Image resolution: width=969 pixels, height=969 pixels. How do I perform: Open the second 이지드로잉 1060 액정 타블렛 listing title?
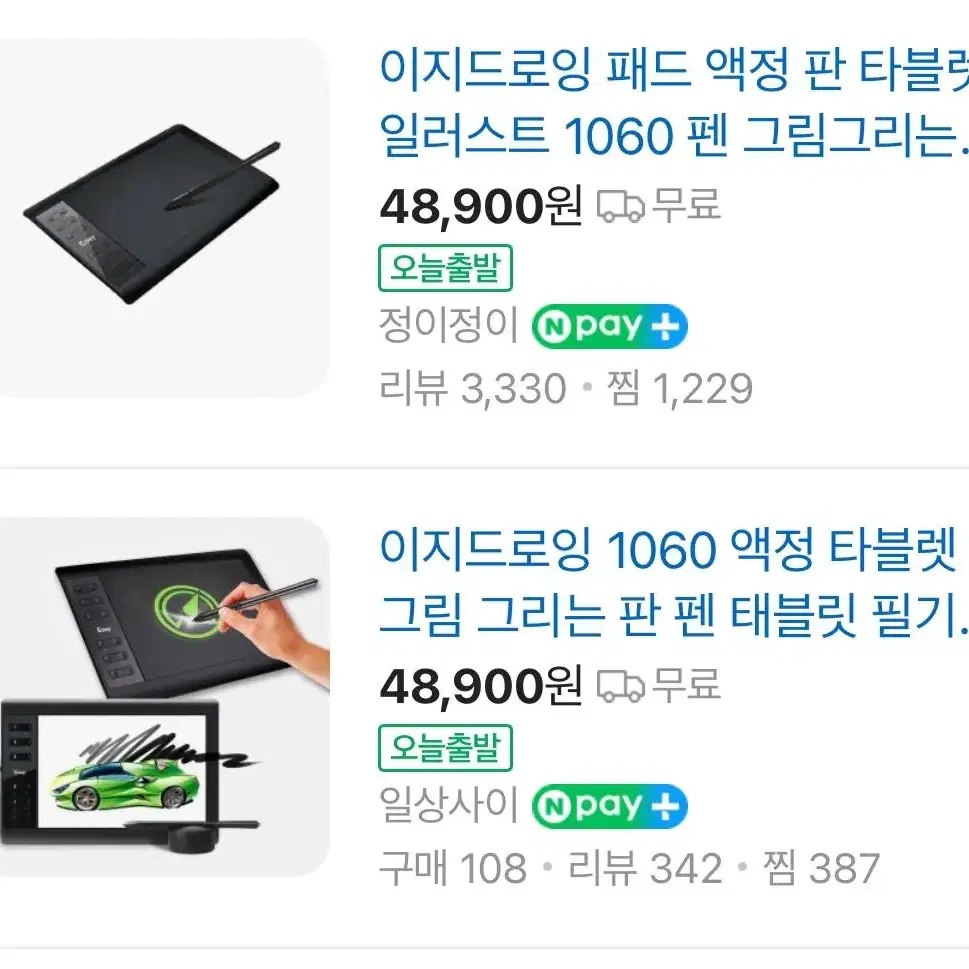point(674,582)
